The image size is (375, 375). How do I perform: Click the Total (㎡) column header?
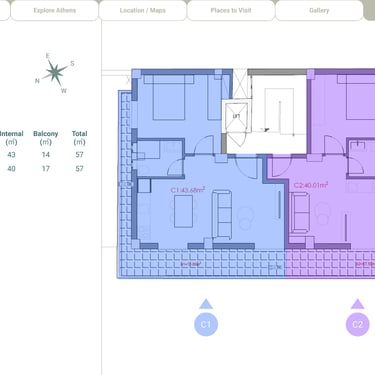tap(79, 138)
